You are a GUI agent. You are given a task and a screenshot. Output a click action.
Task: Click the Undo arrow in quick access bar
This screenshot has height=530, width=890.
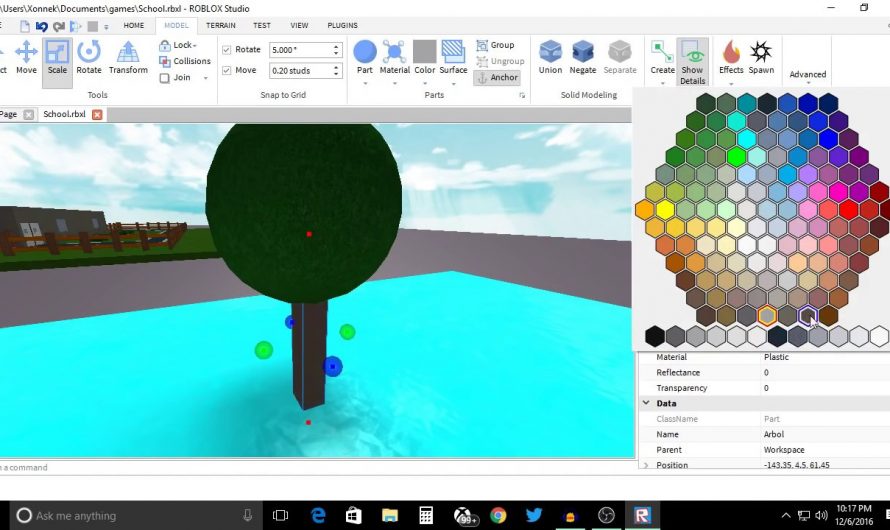pos(41,26)
